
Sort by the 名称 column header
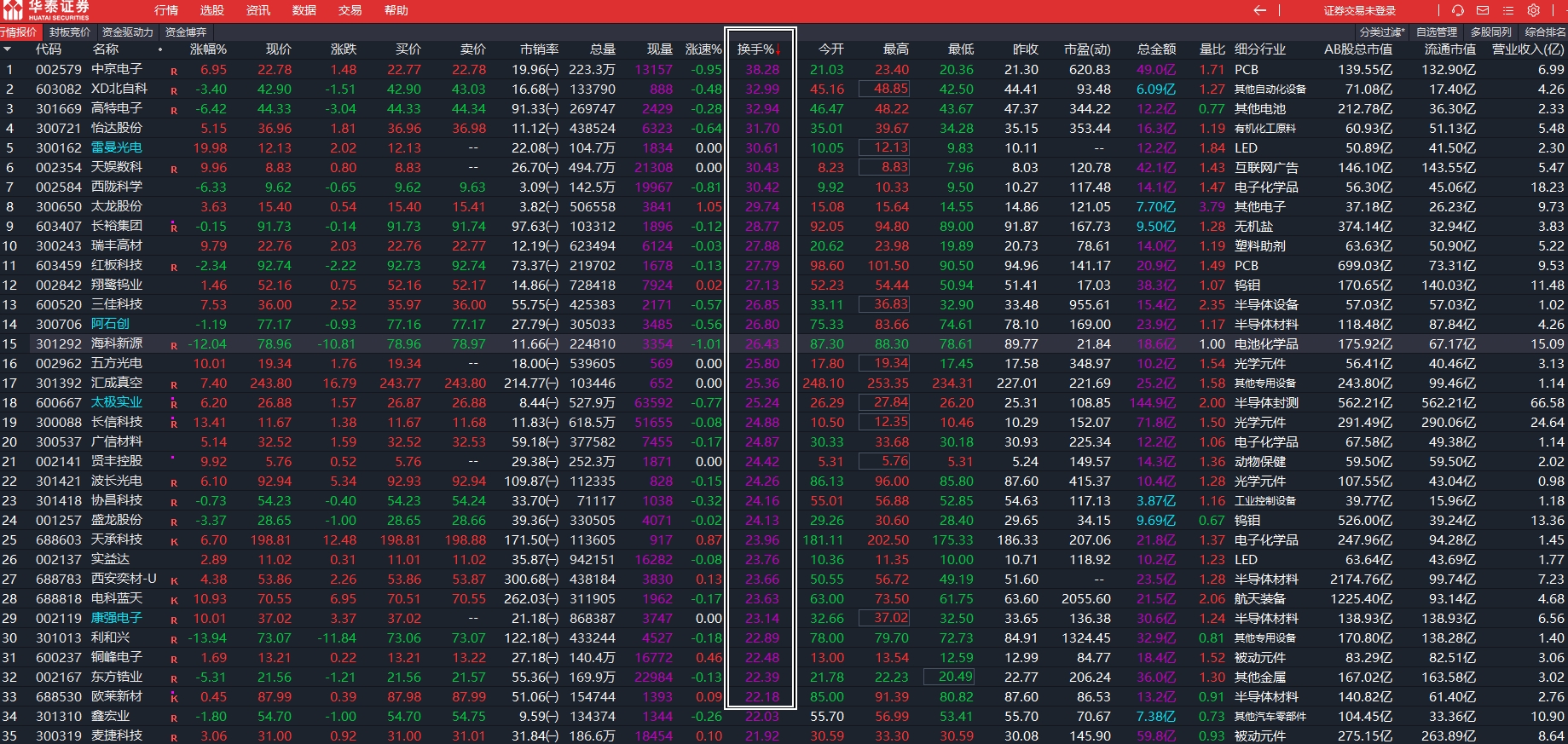click(106, 49)
